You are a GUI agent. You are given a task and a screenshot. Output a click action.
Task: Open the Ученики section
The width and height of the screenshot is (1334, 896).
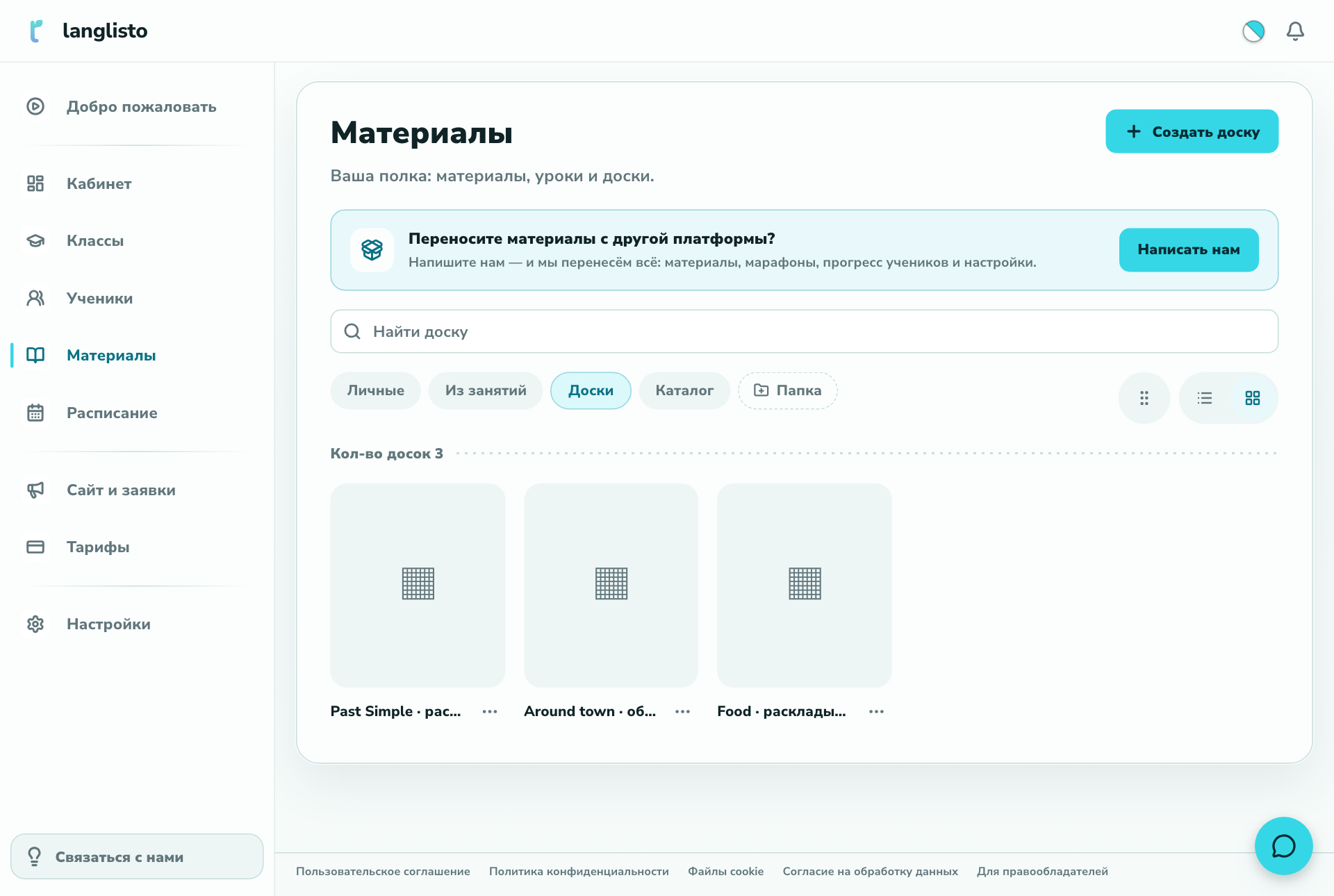click(136, 298)
